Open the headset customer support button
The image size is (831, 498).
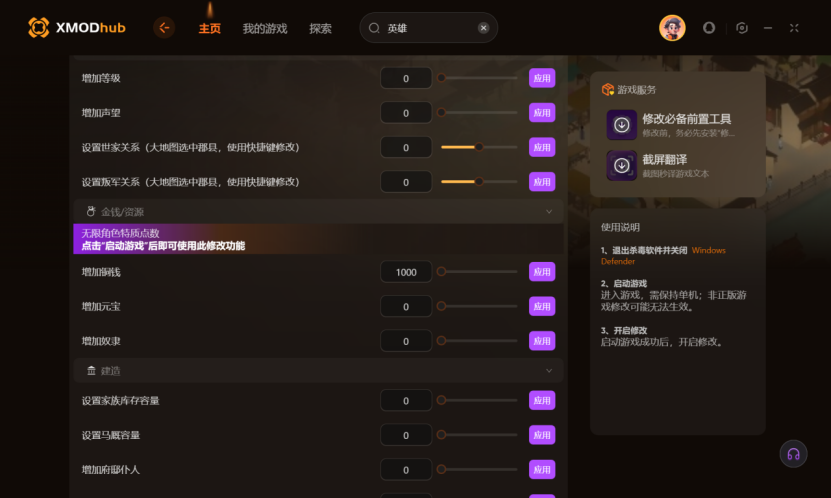click(x=793, y=454)
